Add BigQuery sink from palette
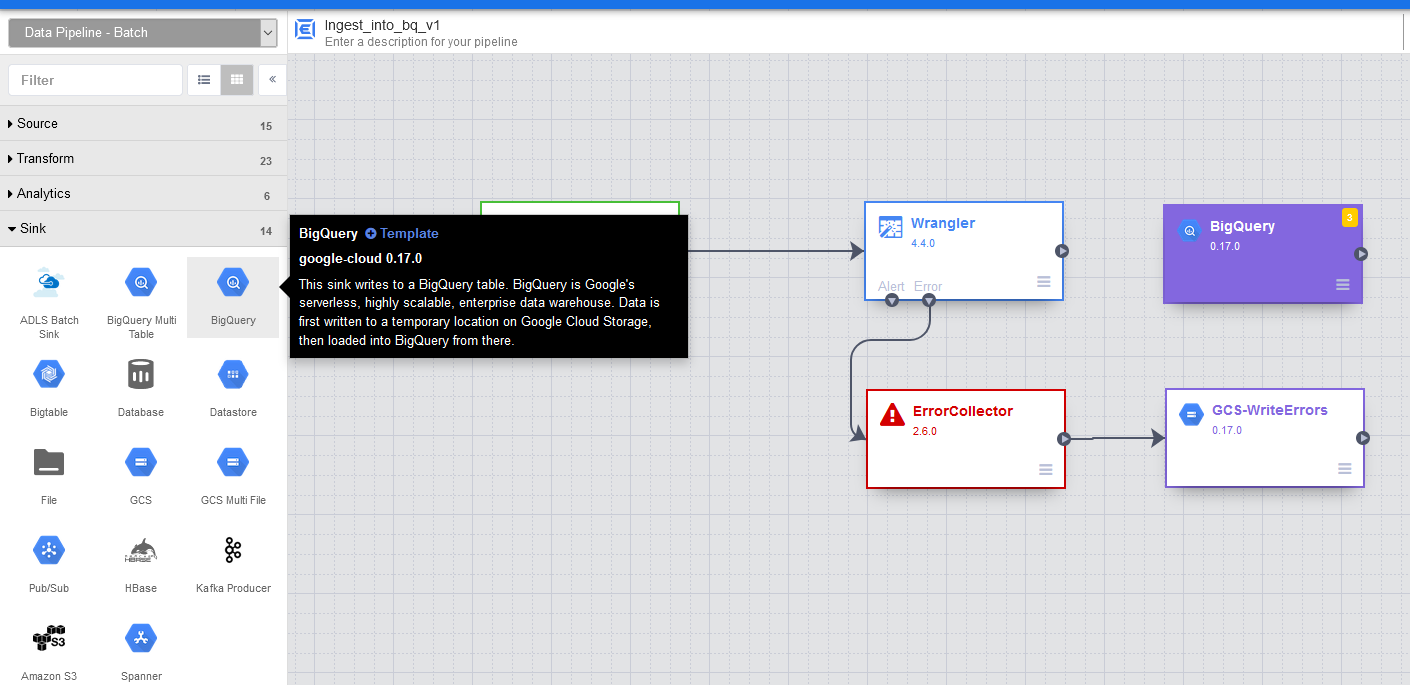Image resolution: width=1410 pixels, height=685 pixels. click(233, 297)
